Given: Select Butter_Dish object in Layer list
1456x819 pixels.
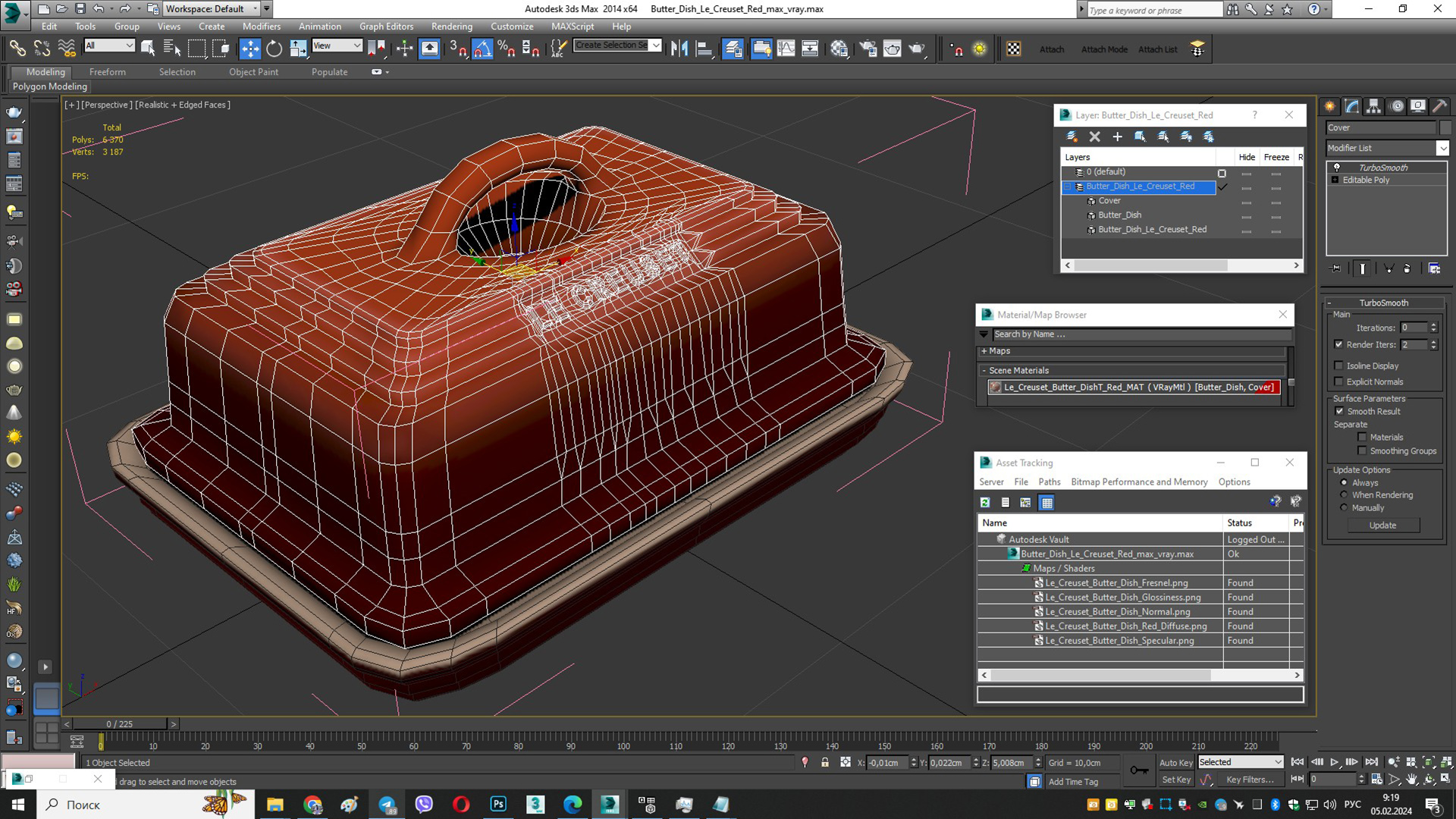Looking at the screenshot, I should [x=1119, y=215].
